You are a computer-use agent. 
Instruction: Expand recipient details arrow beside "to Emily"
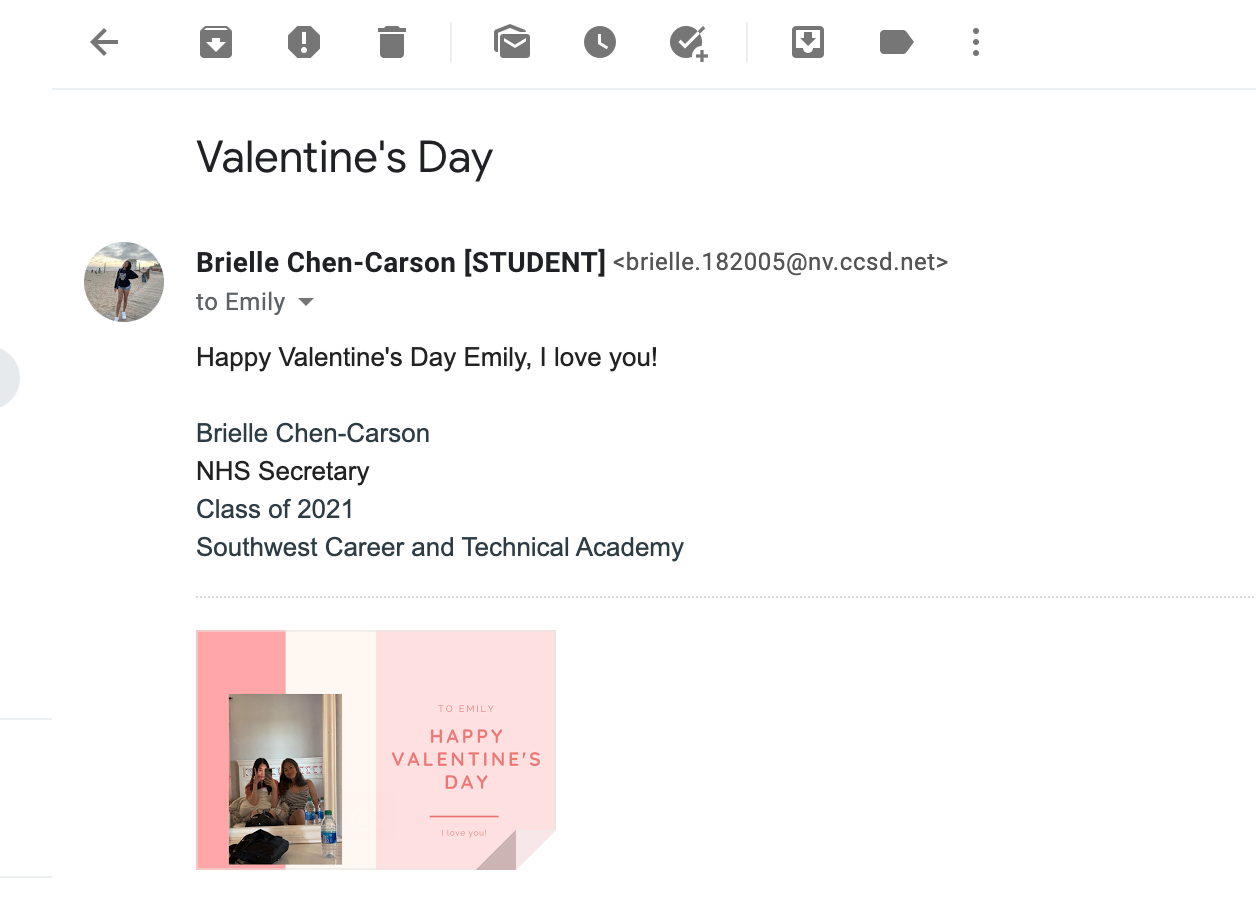point(306,302)
